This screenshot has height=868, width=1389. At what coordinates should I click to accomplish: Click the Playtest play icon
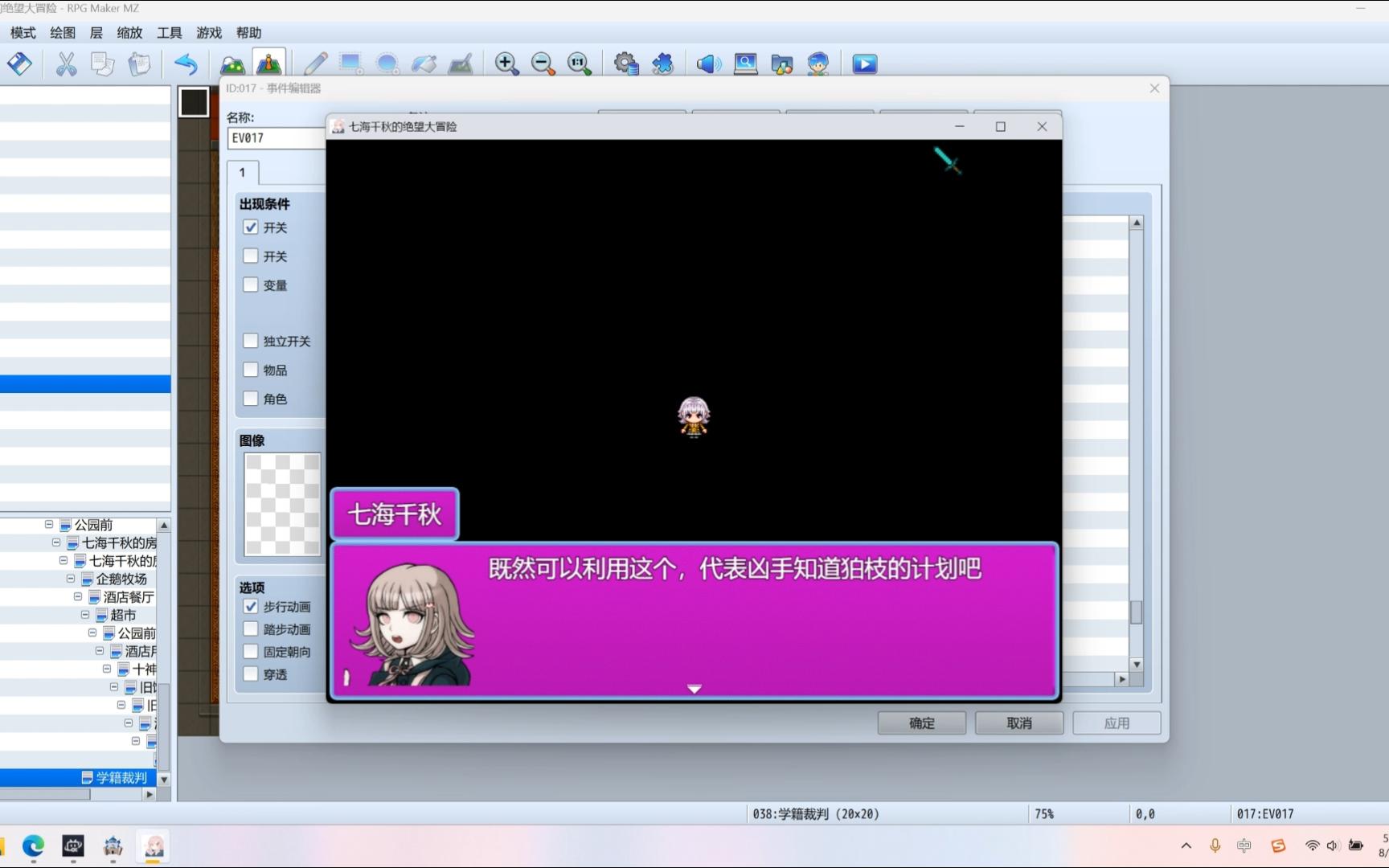click(865, 63)
